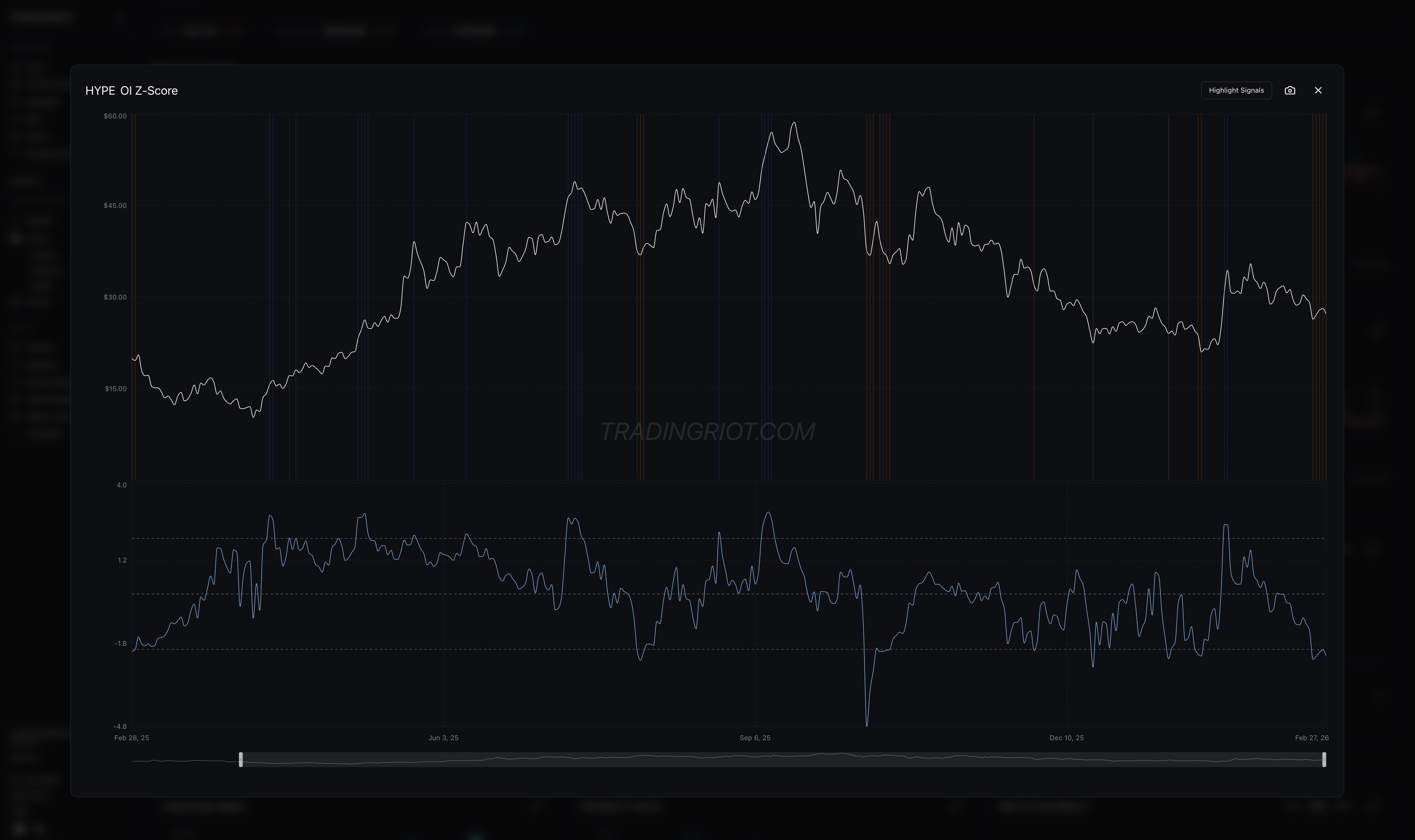
Task: Open the chart screenshot capture tool
Action: [1290, 90]
